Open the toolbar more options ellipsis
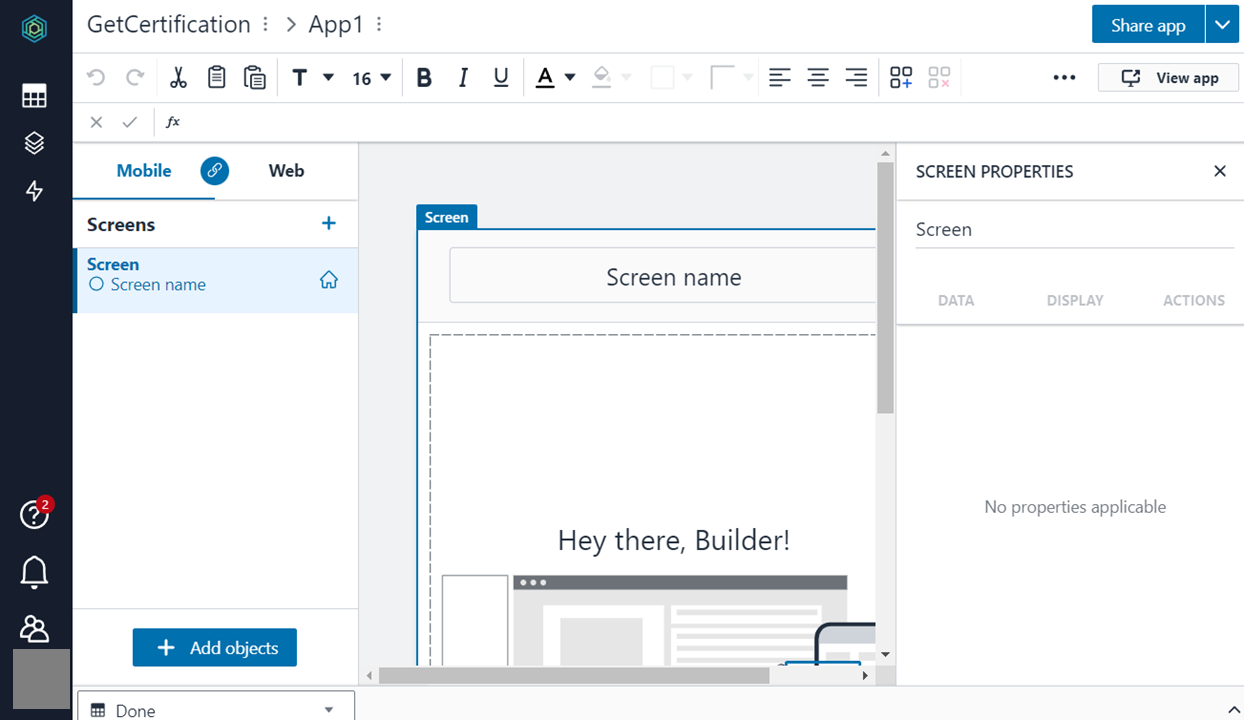This screenshot has width=1244, height=720. click(1064, 78)
